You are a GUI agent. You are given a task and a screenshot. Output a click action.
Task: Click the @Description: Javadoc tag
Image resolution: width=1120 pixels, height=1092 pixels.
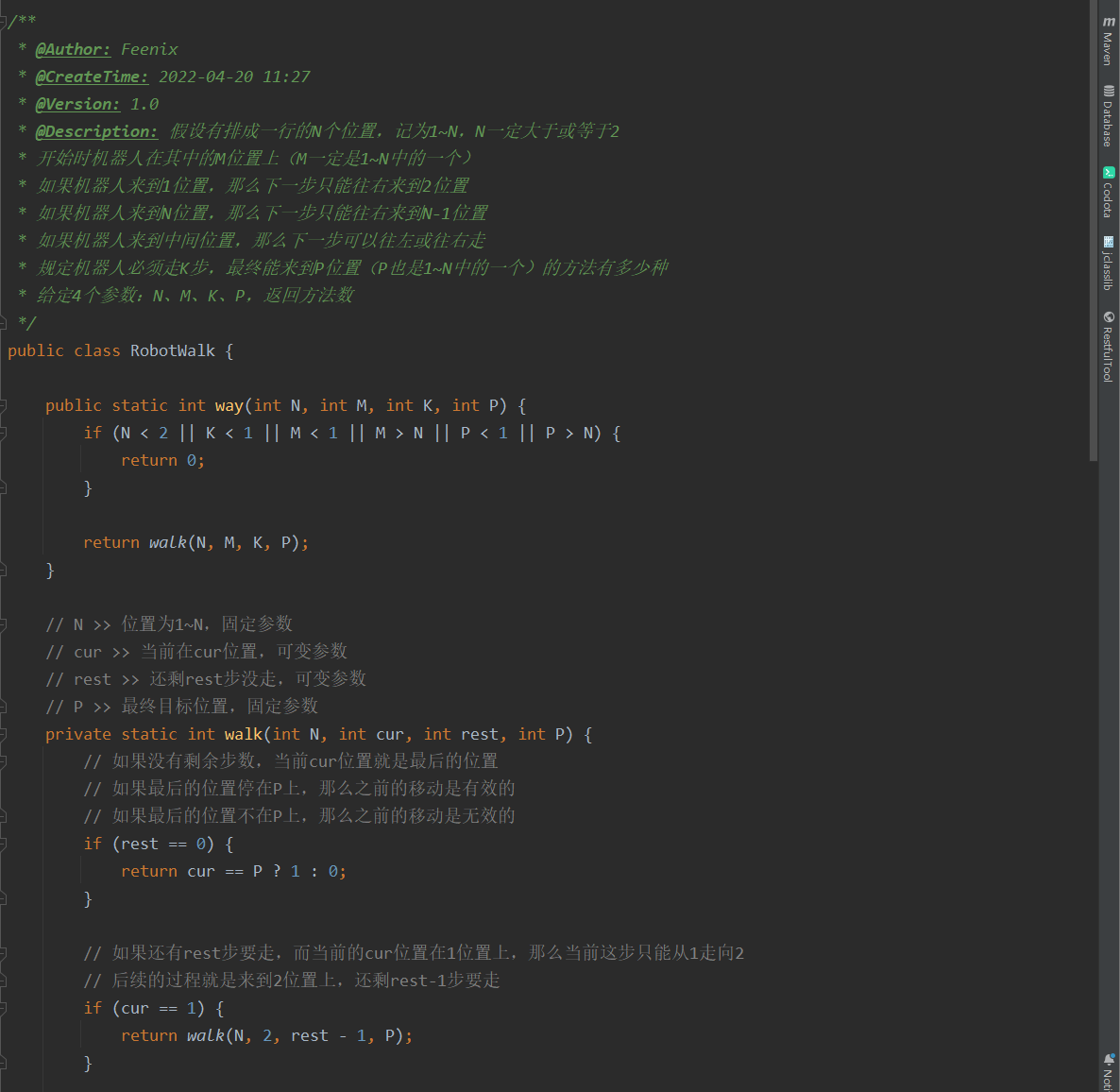pos(96,131)
